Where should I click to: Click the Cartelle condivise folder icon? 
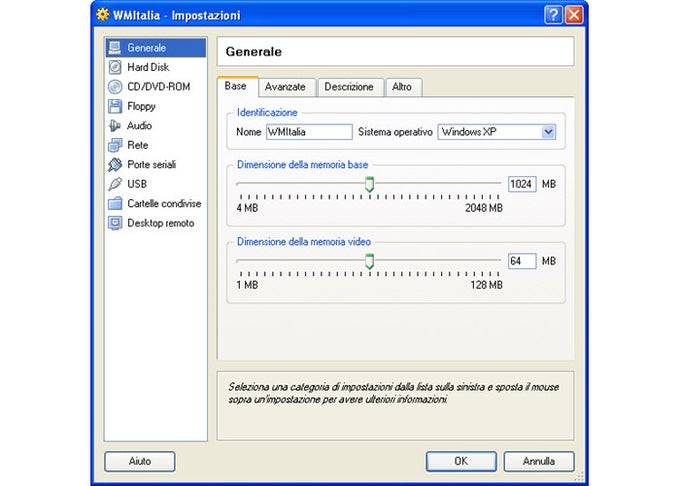(x=115, y=203)
